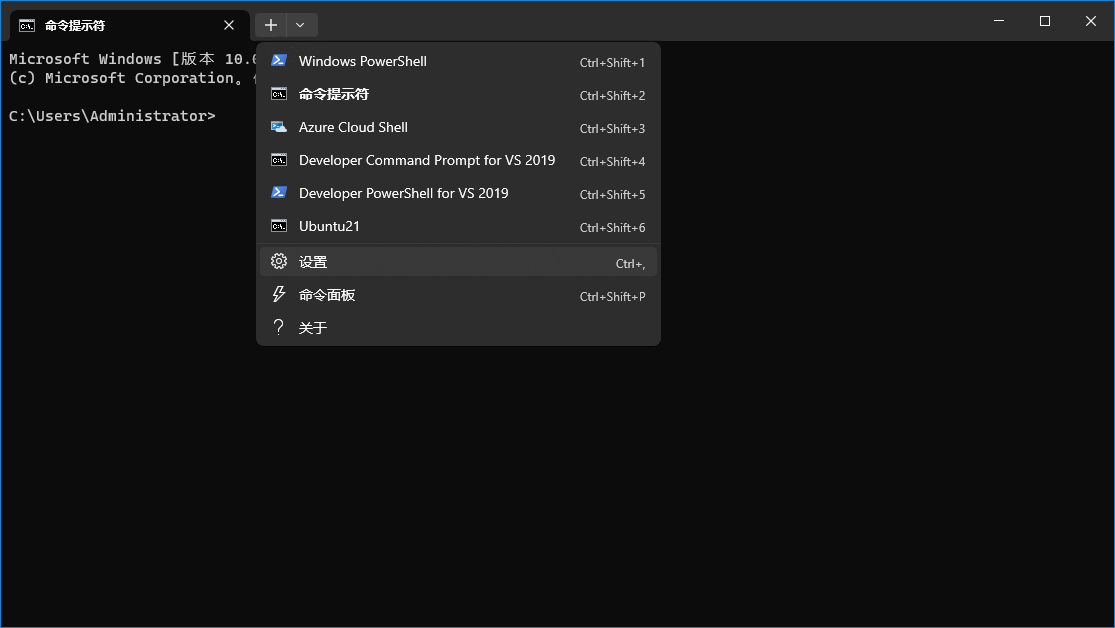Click the (c) Microsoft Corporation line

point(132,78)
